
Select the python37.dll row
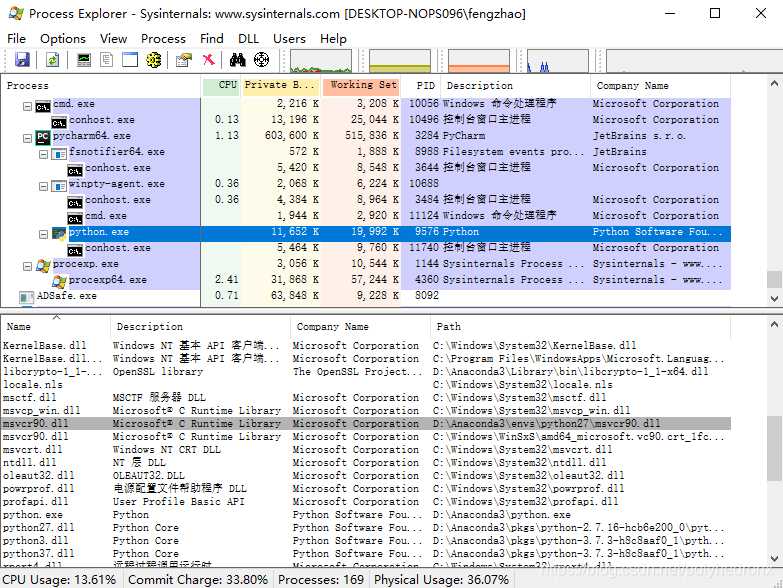(366, 554)
